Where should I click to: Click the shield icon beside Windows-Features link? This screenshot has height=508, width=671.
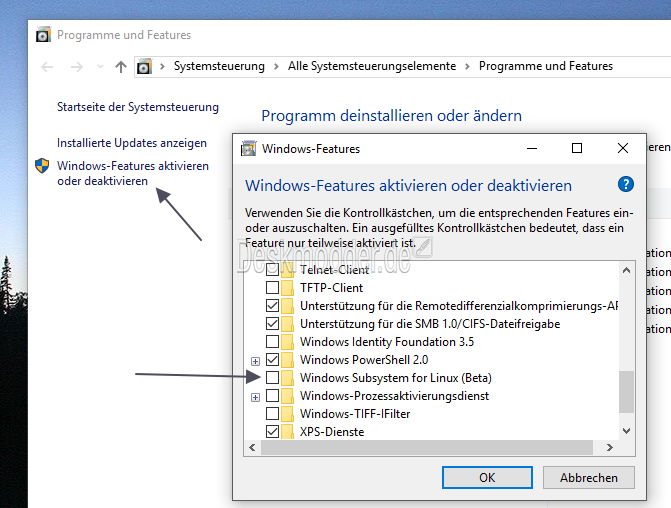(42, 166)
